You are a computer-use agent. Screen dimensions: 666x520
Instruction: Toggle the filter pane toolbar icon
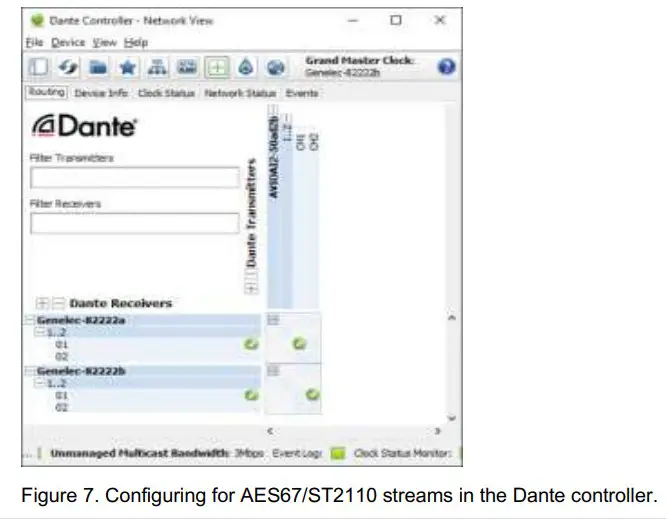point(38,67)
